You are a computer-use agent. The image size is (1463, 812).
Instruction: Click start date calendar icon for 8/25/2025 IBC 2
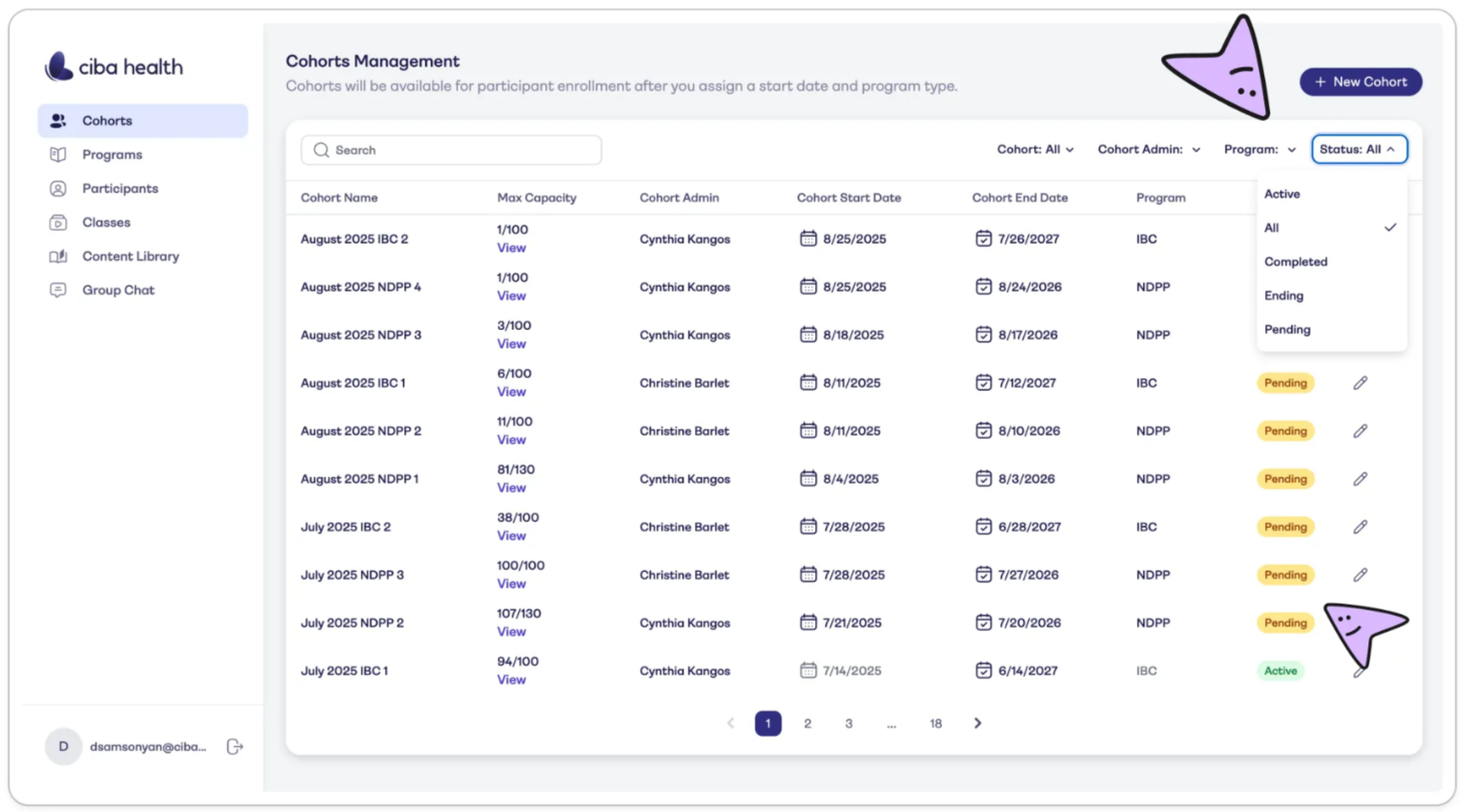(x=807, y=238)
